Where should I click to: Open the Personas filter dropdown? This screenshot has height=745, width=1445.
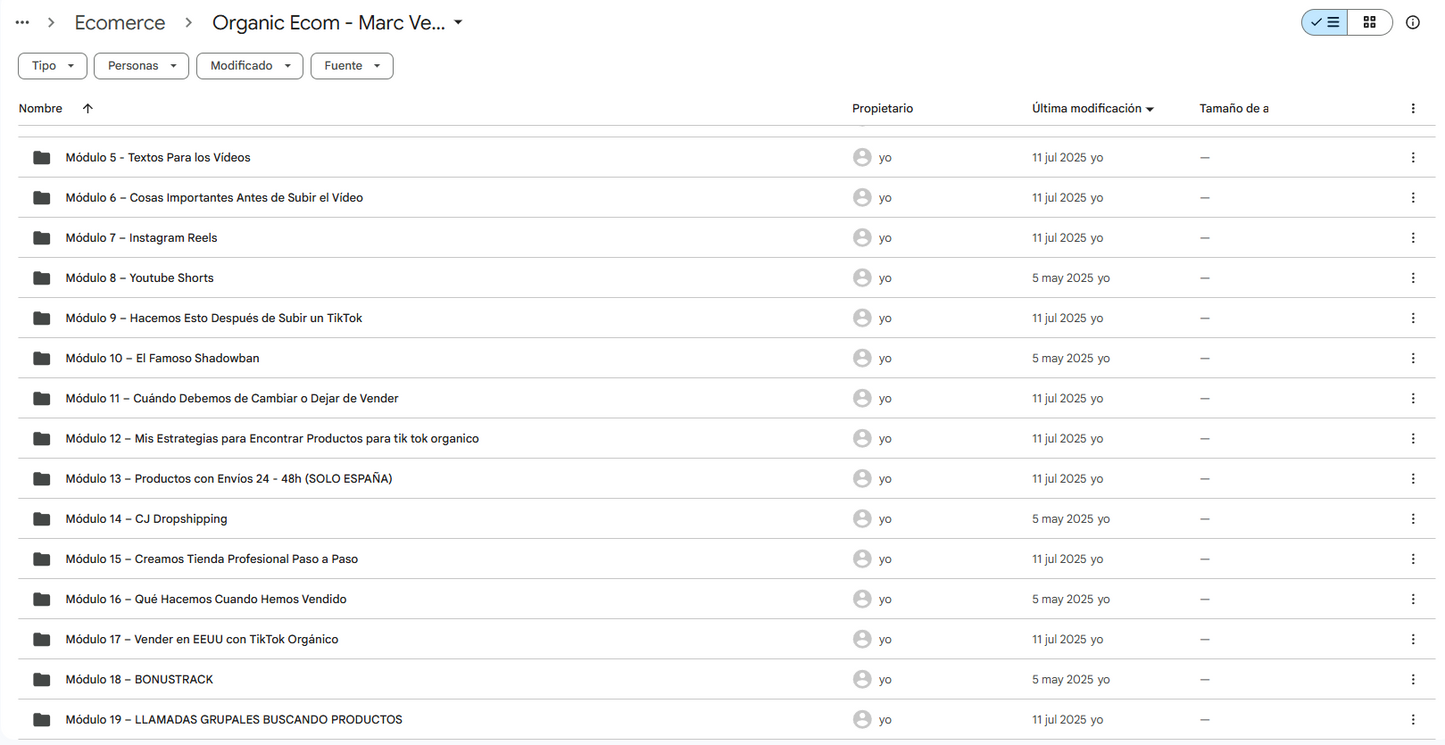tap(141, 66)
